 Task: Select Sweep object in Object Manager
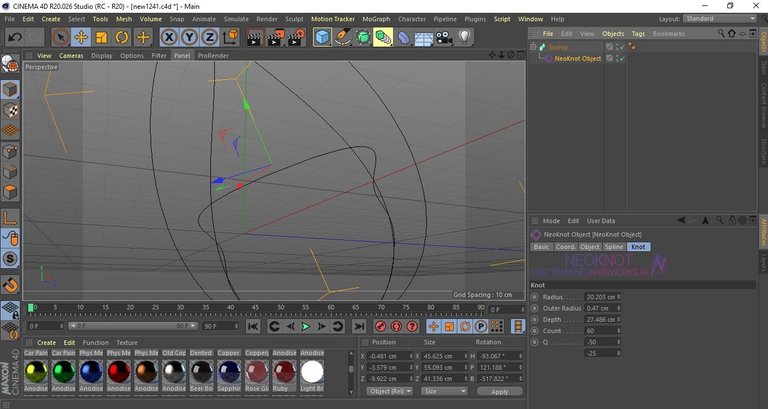(x=558, y=47)
